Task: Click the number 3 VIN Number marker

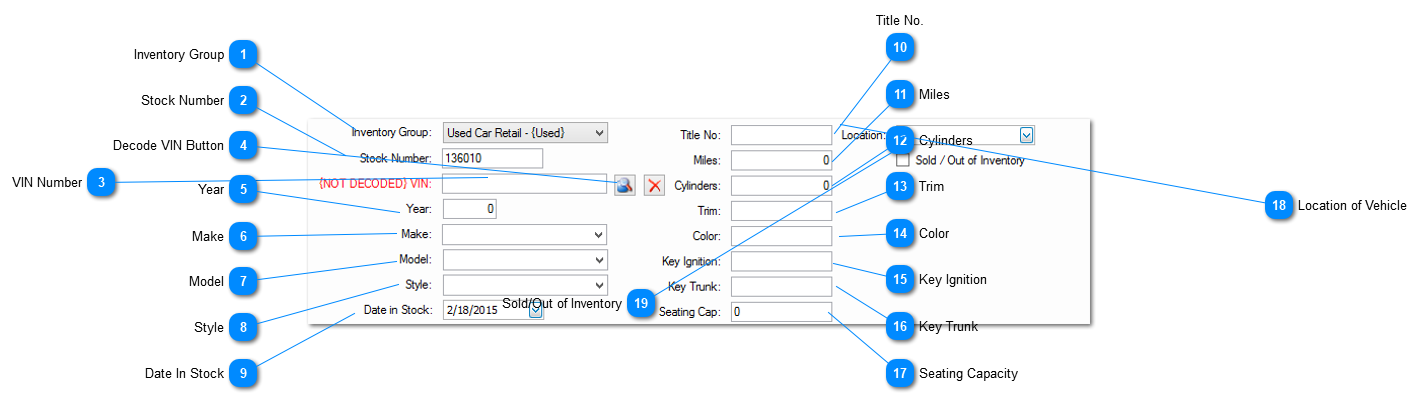Action: [100, 182]
